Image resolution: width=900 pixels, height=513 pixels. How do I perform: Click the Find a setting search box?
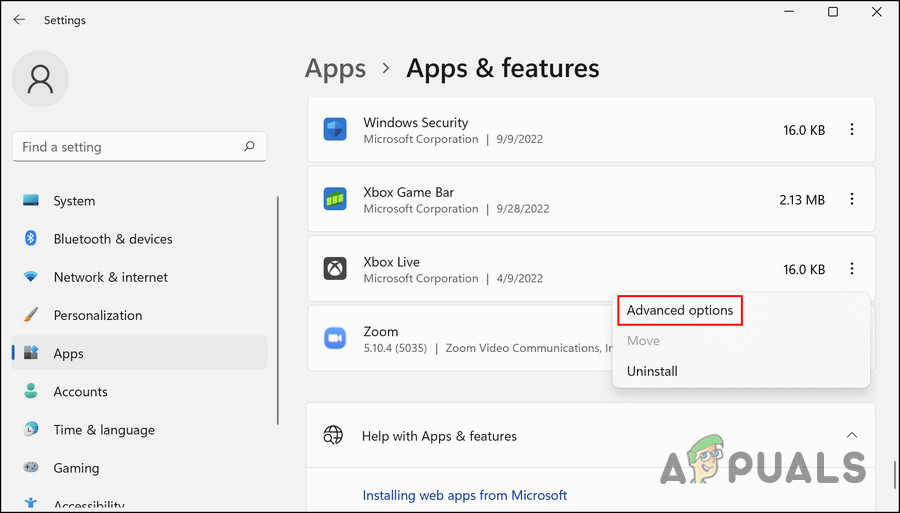coord(139,147)
